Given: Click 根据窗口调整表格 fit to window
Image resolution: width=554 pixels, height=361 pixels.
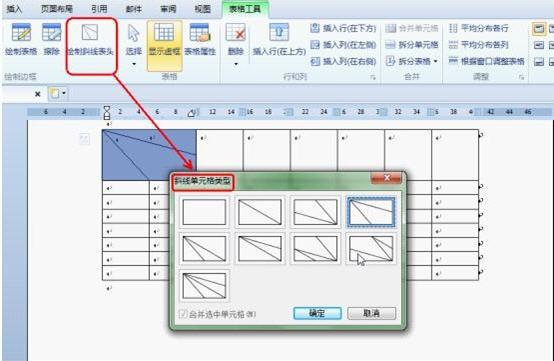Looking at the screenshot, I should pos(487,61).
